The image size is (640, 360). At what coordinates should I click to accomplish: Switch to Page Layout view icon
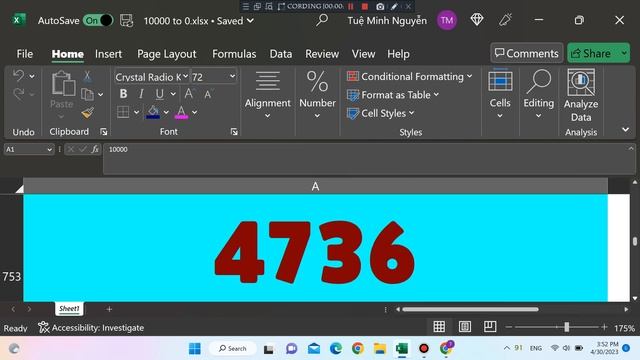point(464,327)
